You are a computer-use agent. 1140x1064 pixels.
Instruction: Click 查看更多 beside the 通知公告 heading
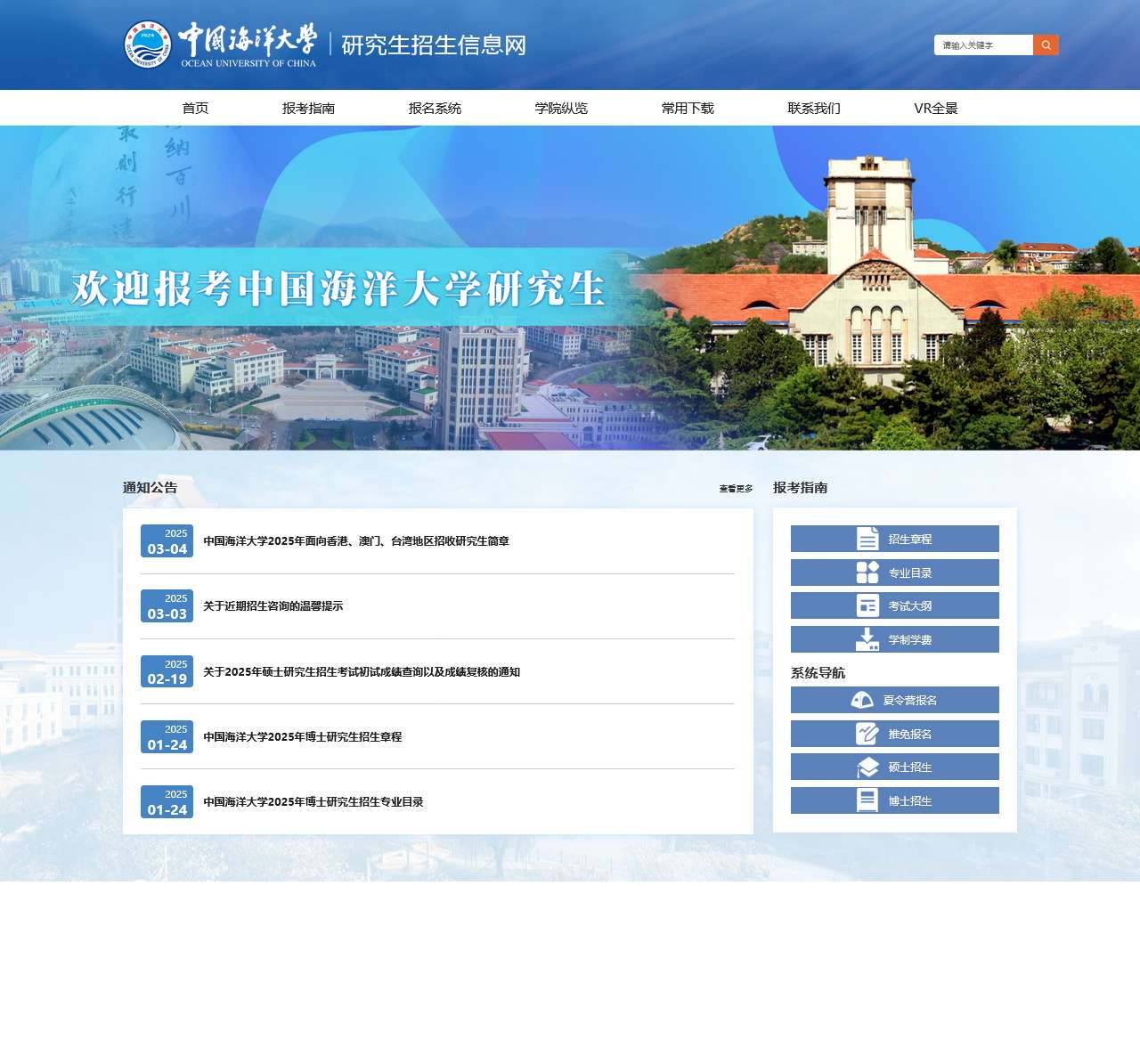point(736,489)
